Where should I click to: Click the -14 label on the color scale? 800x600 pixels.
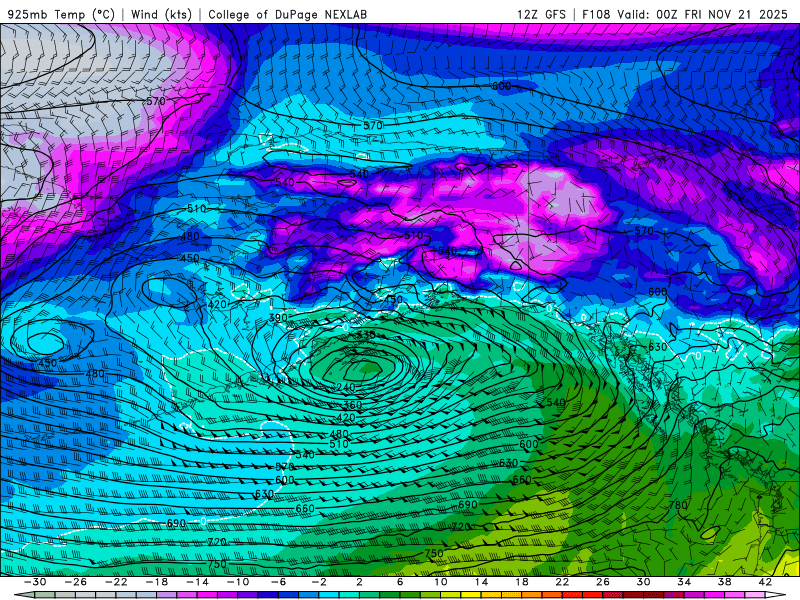click(197, 582)
